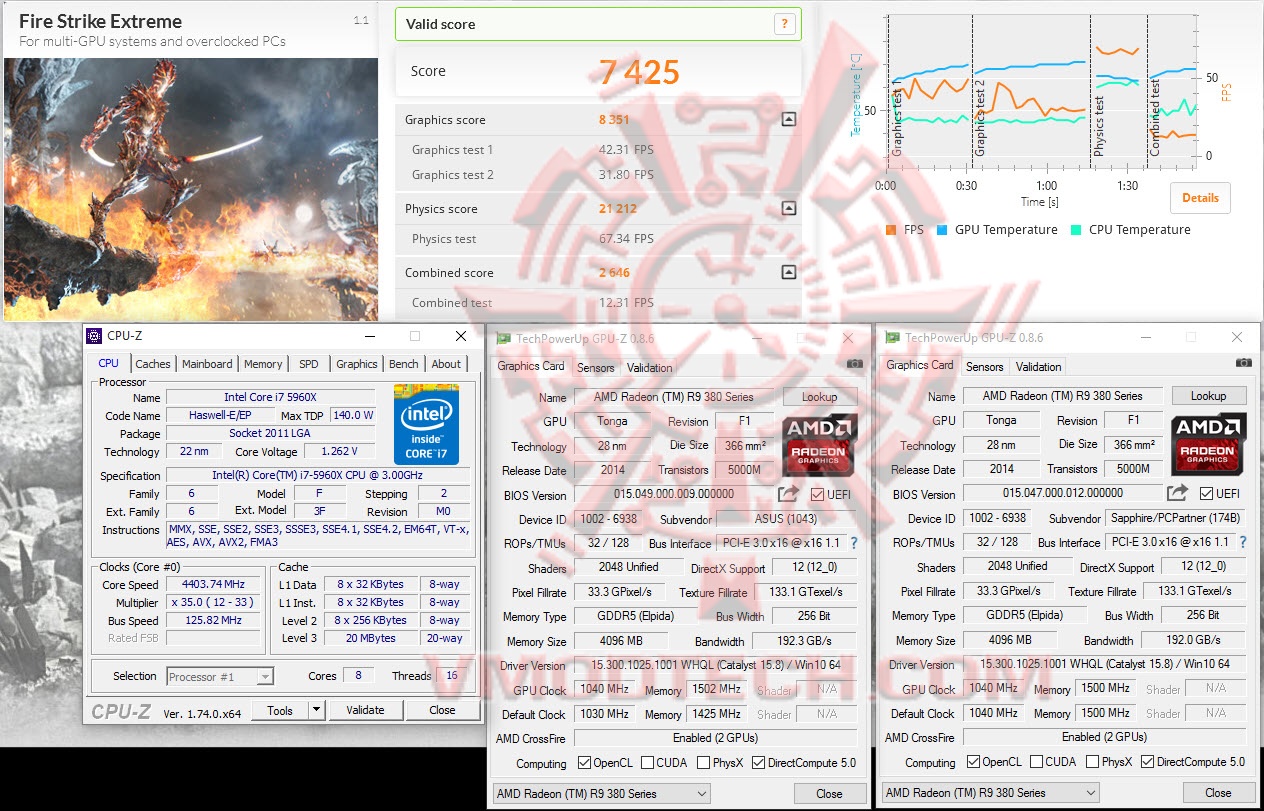1264x811 pixels.
Task: Open the Validation tab in right GPU-Z window
Action: (1039, 366)
